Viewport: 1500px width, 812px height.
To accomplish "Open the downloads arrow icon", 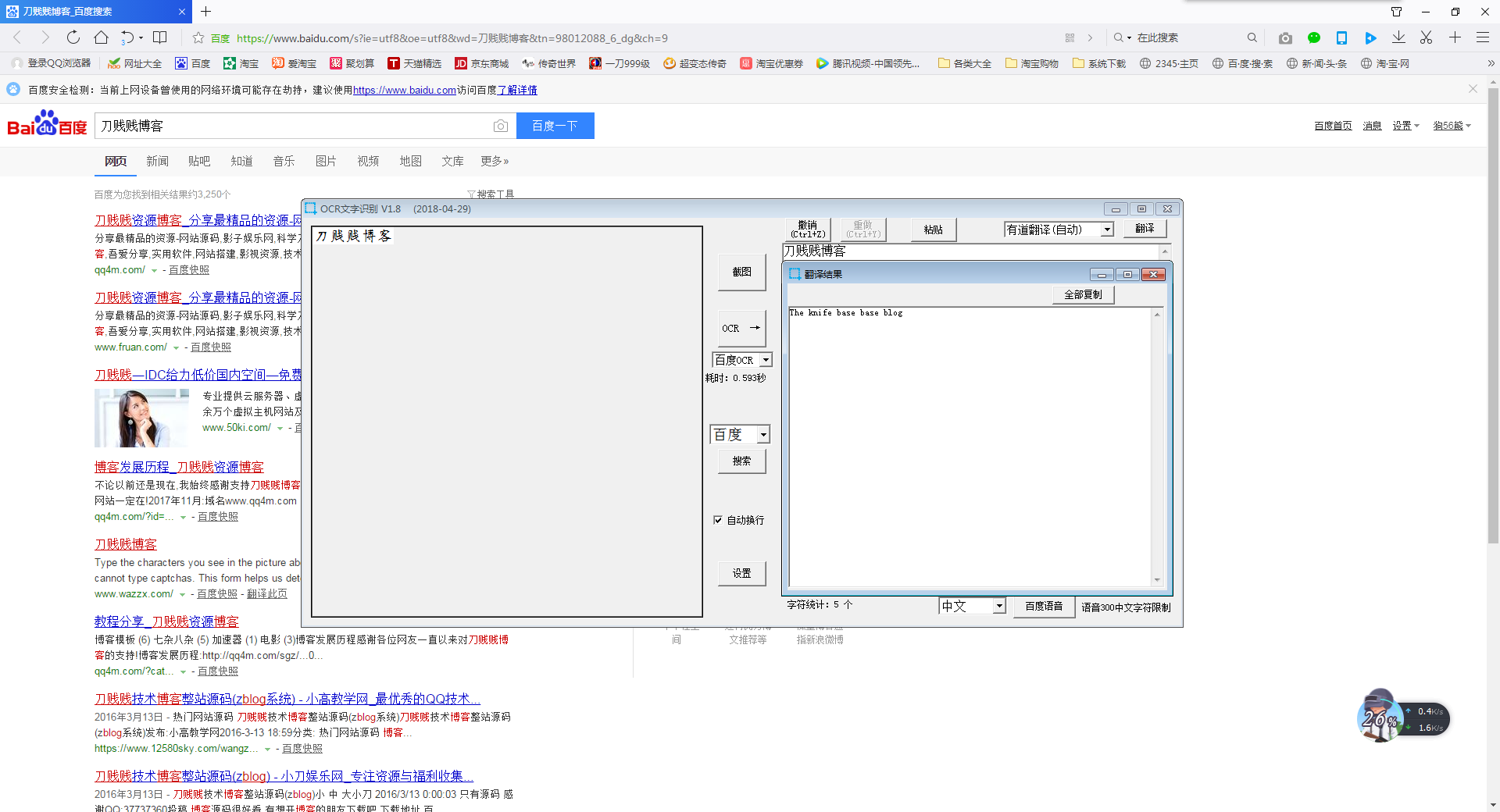I will tap(1398, 37).
